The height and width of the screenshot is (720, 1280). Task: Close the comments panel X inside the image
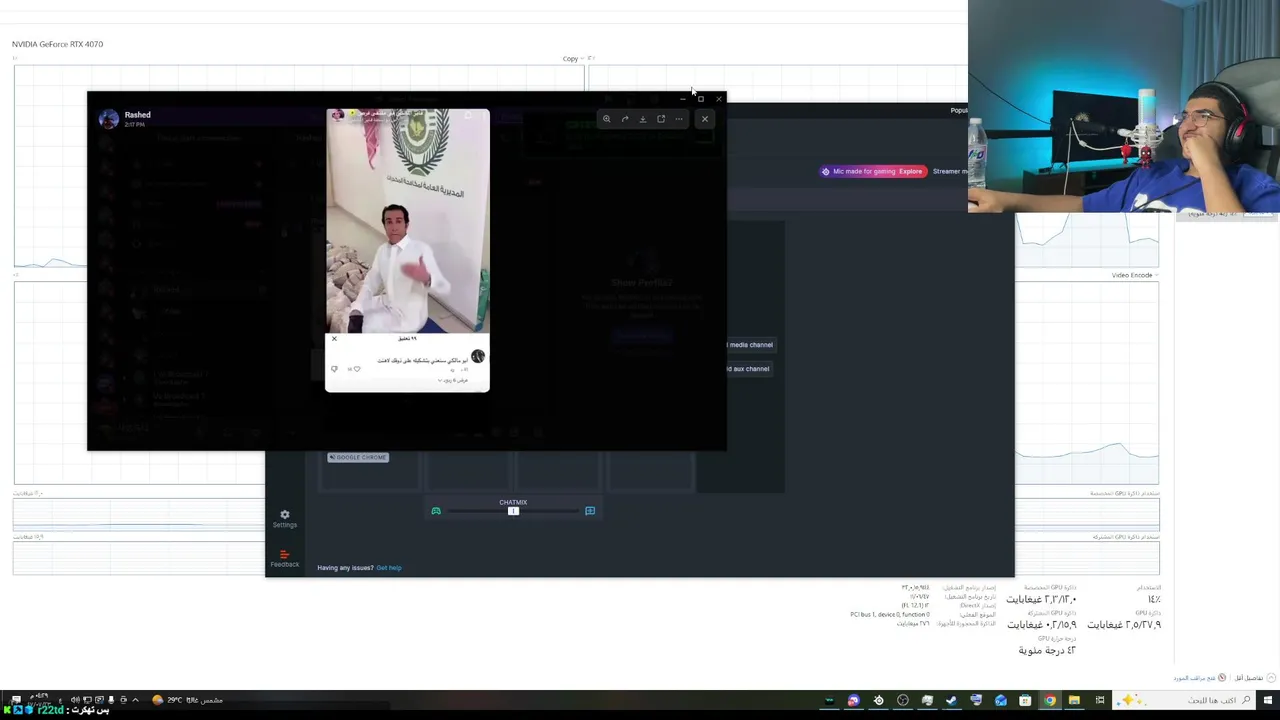tap(334, 339)
